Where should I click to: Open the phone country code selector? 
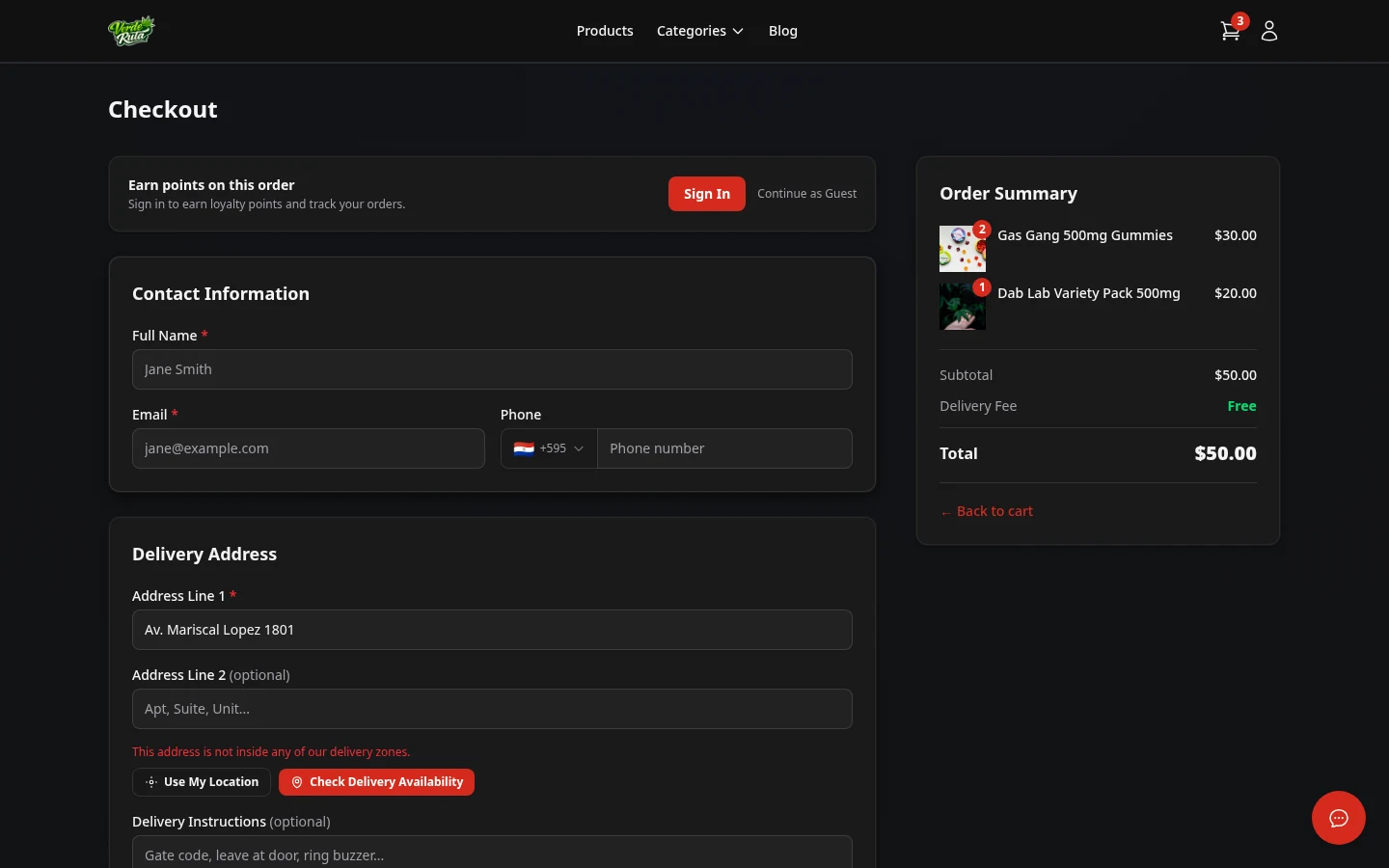coord(549,448)
